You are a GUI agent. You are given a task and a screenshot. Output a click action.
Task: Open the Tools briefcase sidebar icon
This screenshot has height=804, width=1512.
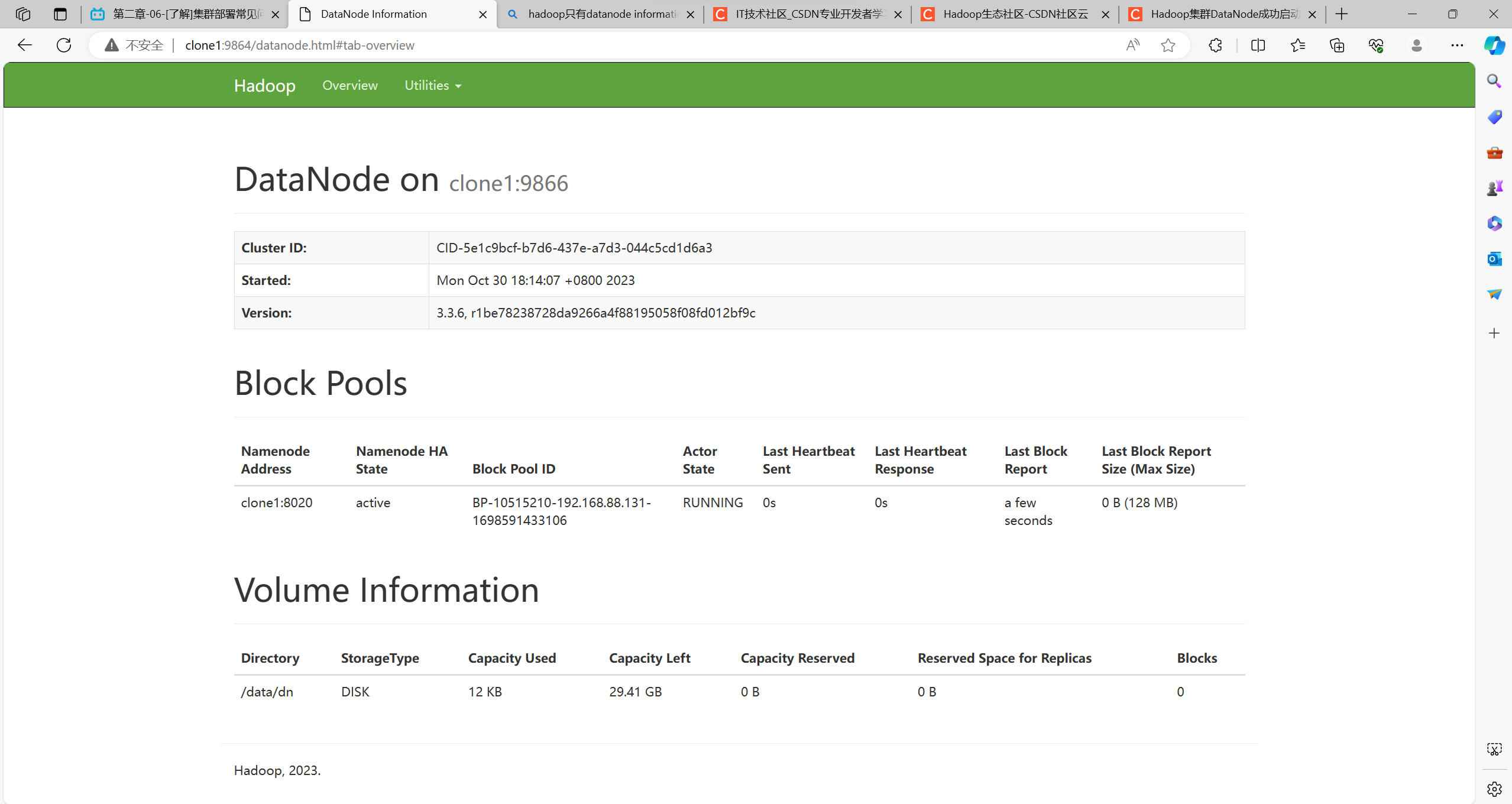pyautogui.click(x=1494, y=153)
